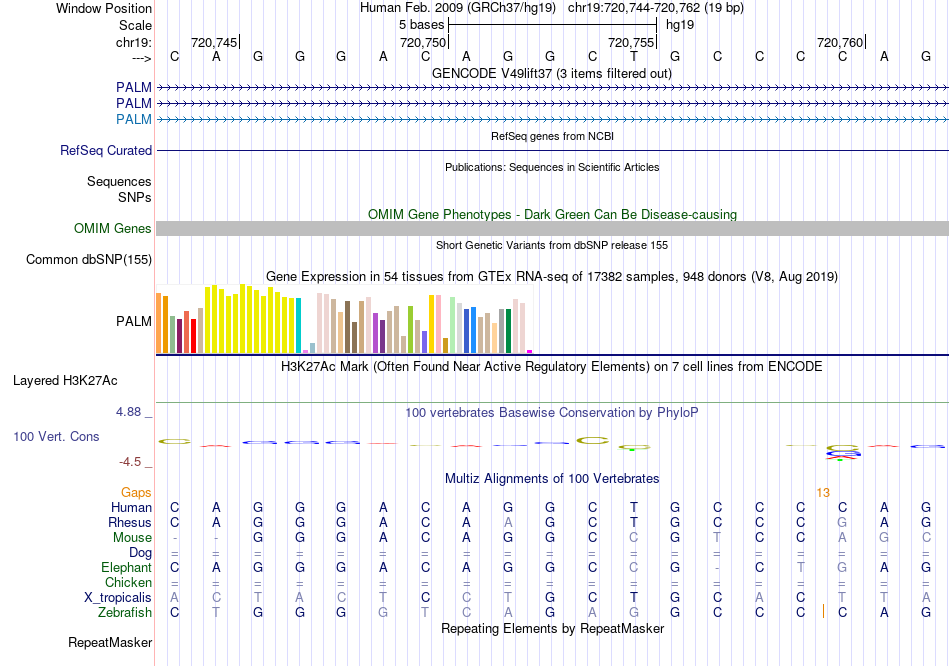950x666 pixels.
Task: Click the gray OMIM Genes item bar
Action: tap(552, 228)
